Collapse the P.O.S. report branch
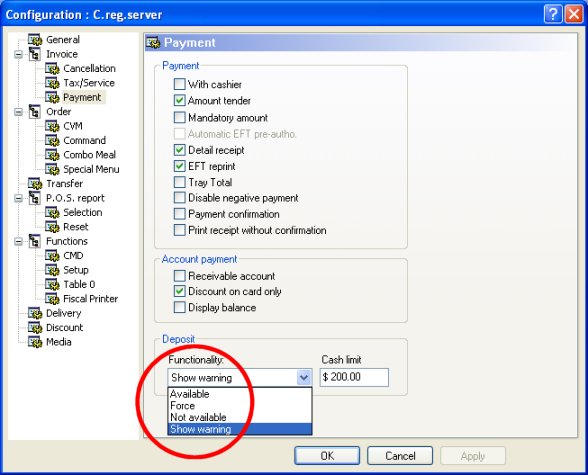This screenshot has width=588, height=475. pyautogui.click(x=18, y=199)
